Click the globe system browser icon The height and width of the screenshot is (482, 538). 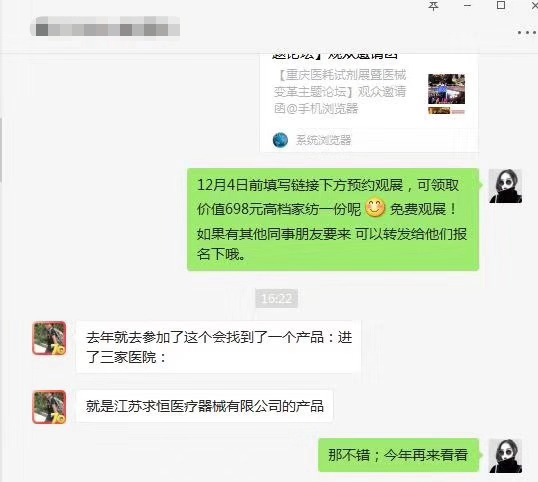tap(280, 140)
